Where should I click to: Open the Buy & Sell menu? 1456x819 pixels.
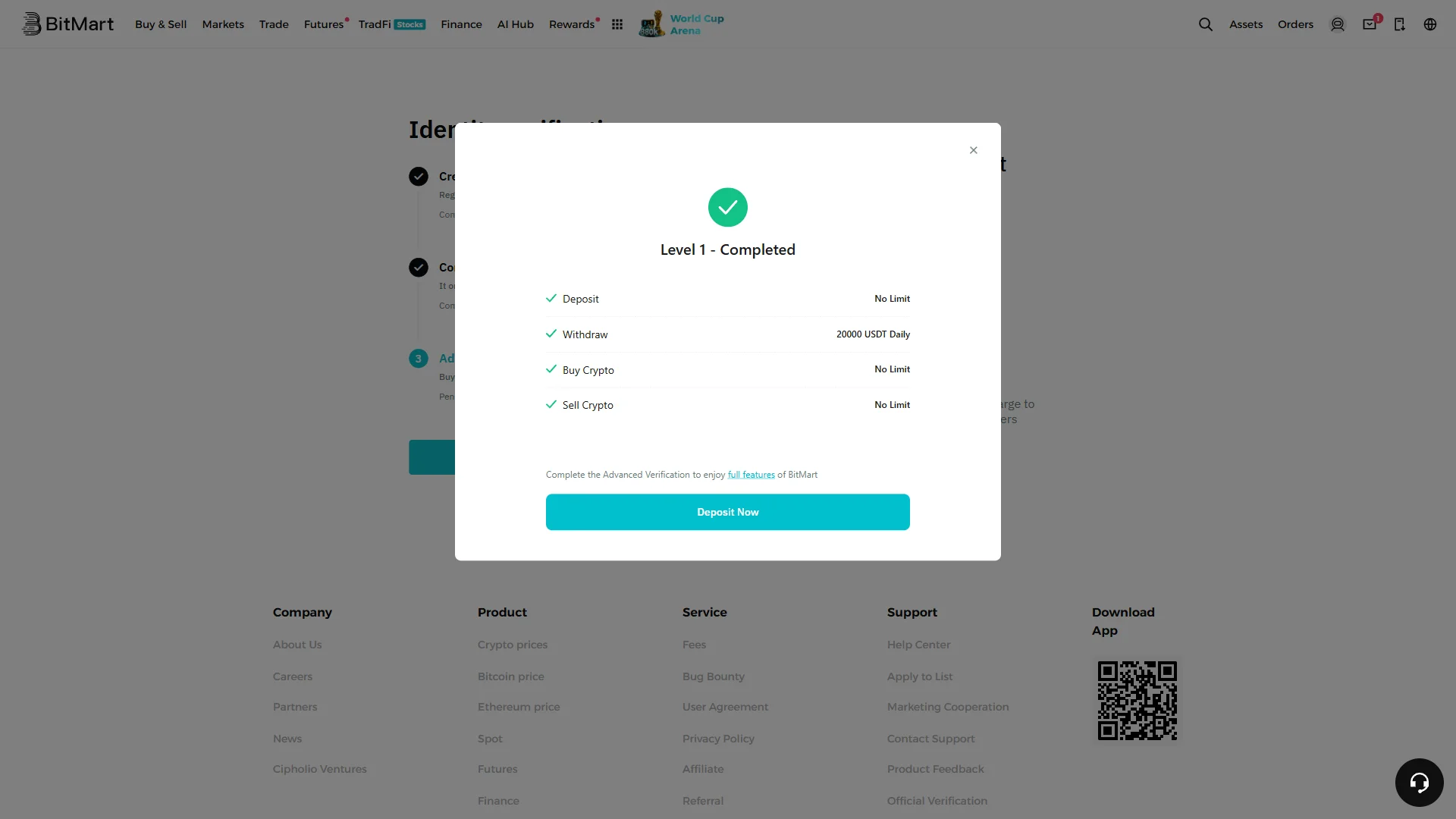pos(161,24)
